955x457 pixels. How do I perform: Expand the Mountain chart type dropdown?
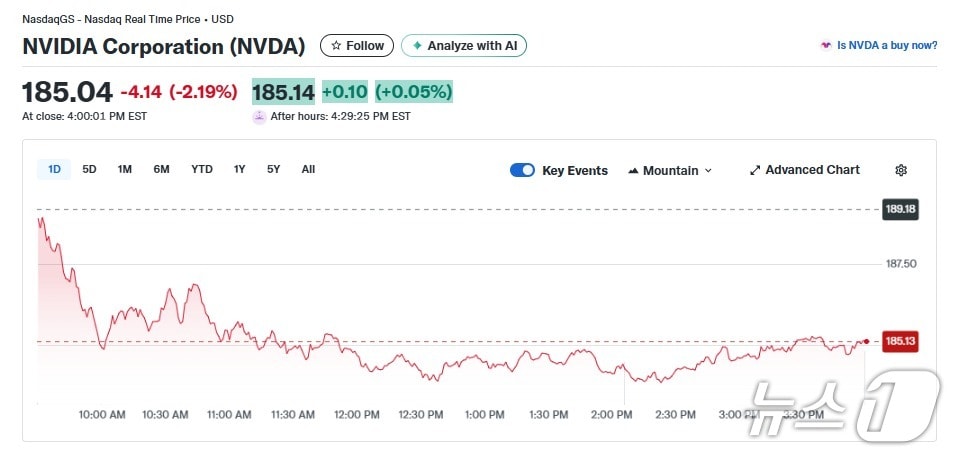[x=708, y=171]
